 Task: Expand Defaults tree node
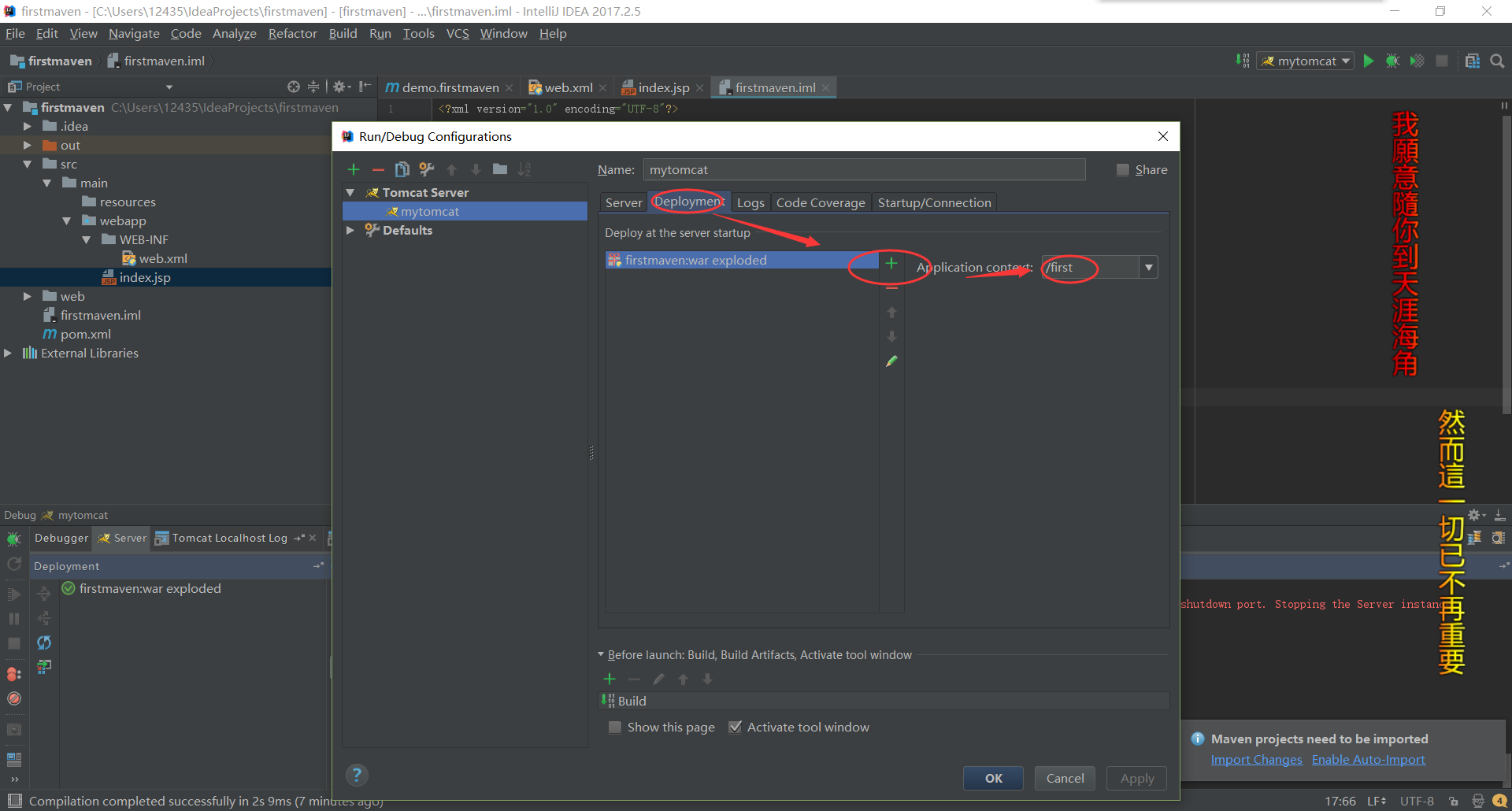point(350,230)
